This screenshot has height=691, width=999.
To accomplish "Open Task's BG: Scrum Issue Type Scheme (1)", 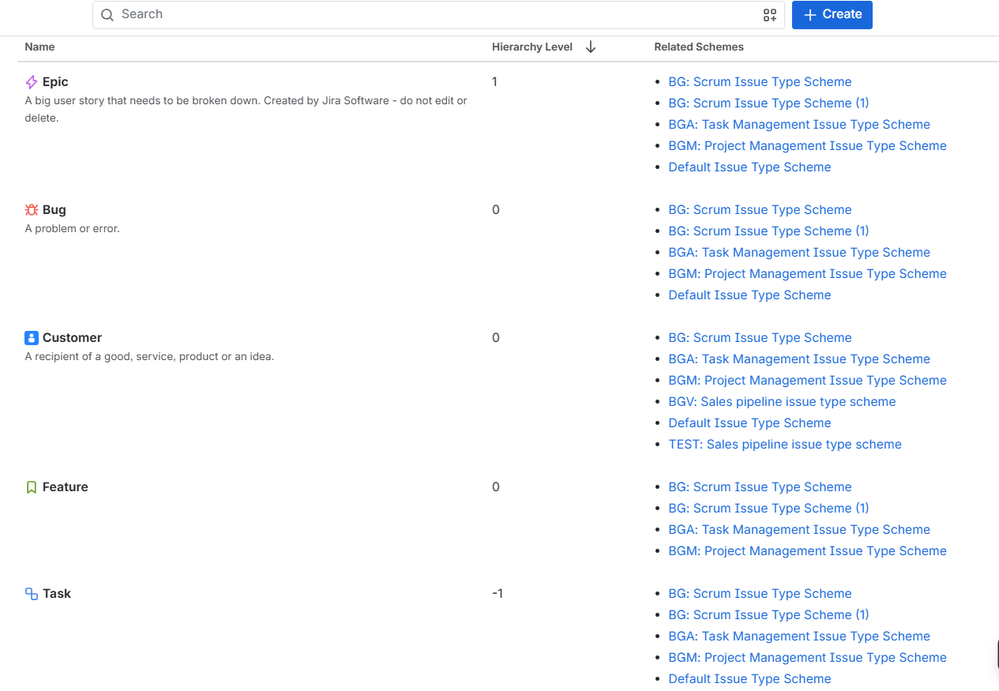I will [768, 615].
